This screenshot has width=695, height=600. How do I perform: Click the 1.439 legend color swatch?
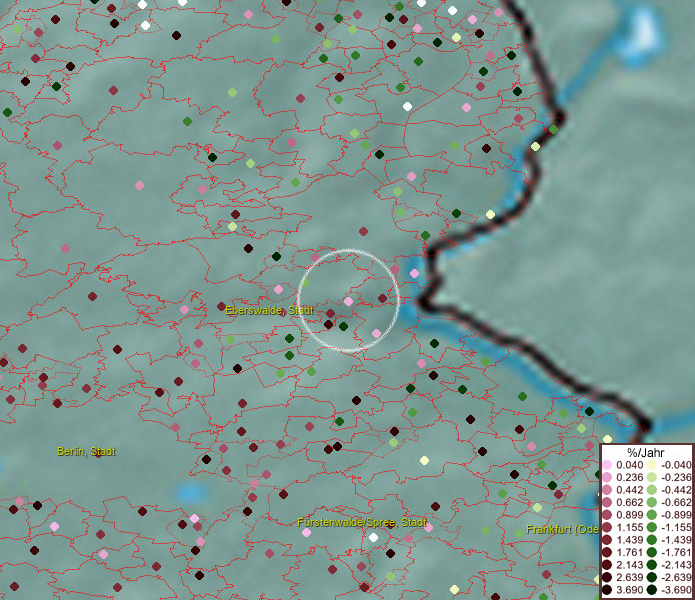[607, 540]
